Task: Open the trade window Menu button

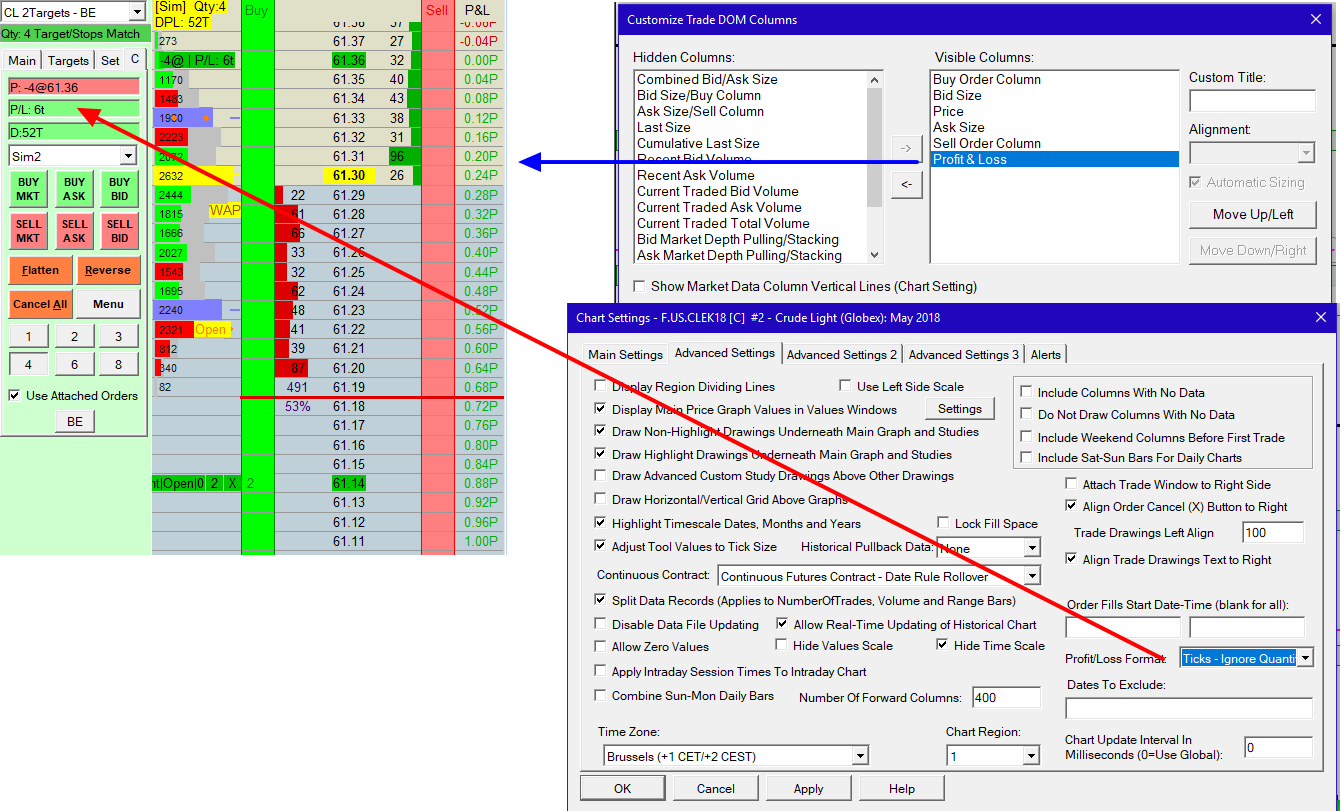Action: (x=108, y=304)
